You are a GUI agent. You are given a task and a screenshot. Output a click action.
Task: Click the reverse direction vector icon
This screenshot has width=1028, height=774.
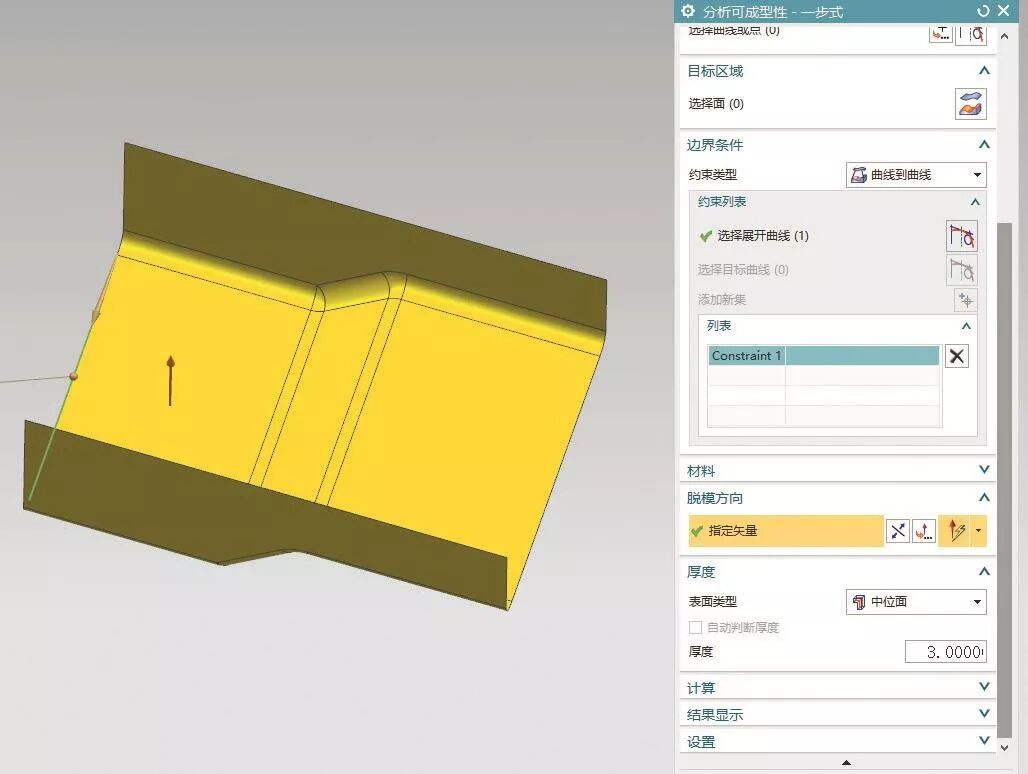point(898,531)
